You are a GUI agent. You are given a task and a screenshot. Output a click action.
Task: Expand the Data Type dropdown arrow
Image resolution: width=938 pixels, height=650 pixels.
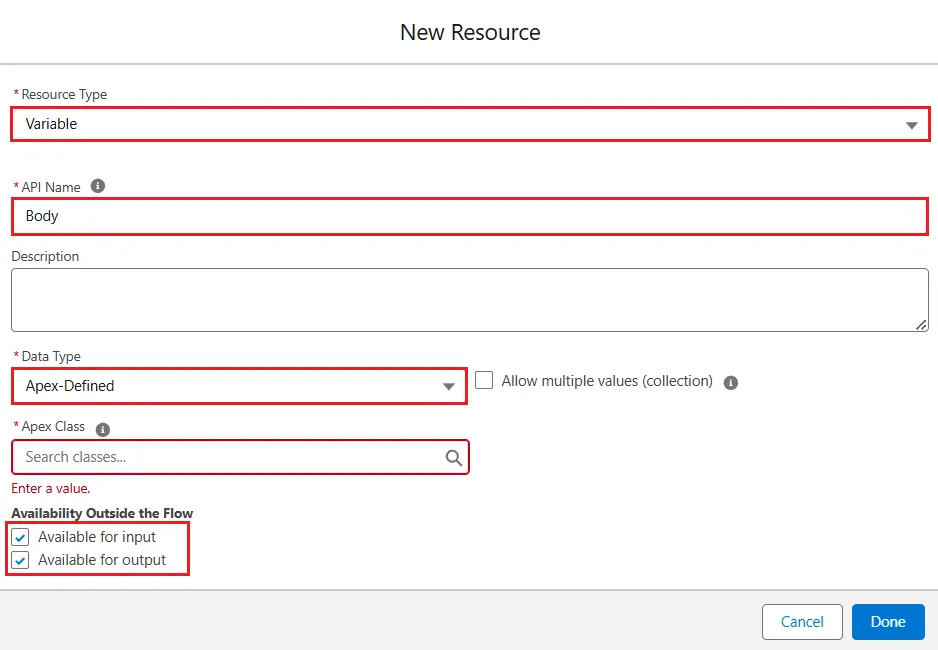pos(449,387)
